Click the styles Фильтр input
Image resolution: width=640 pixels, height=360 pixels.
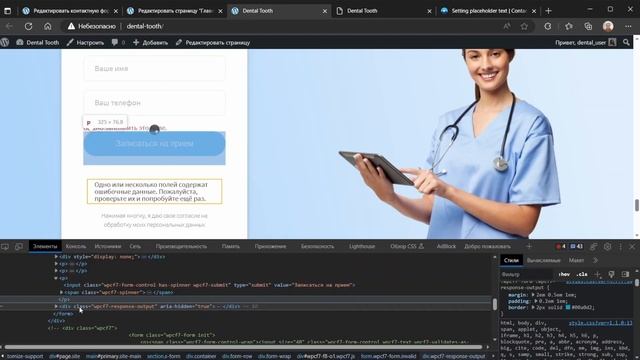(x=527, y=274)
